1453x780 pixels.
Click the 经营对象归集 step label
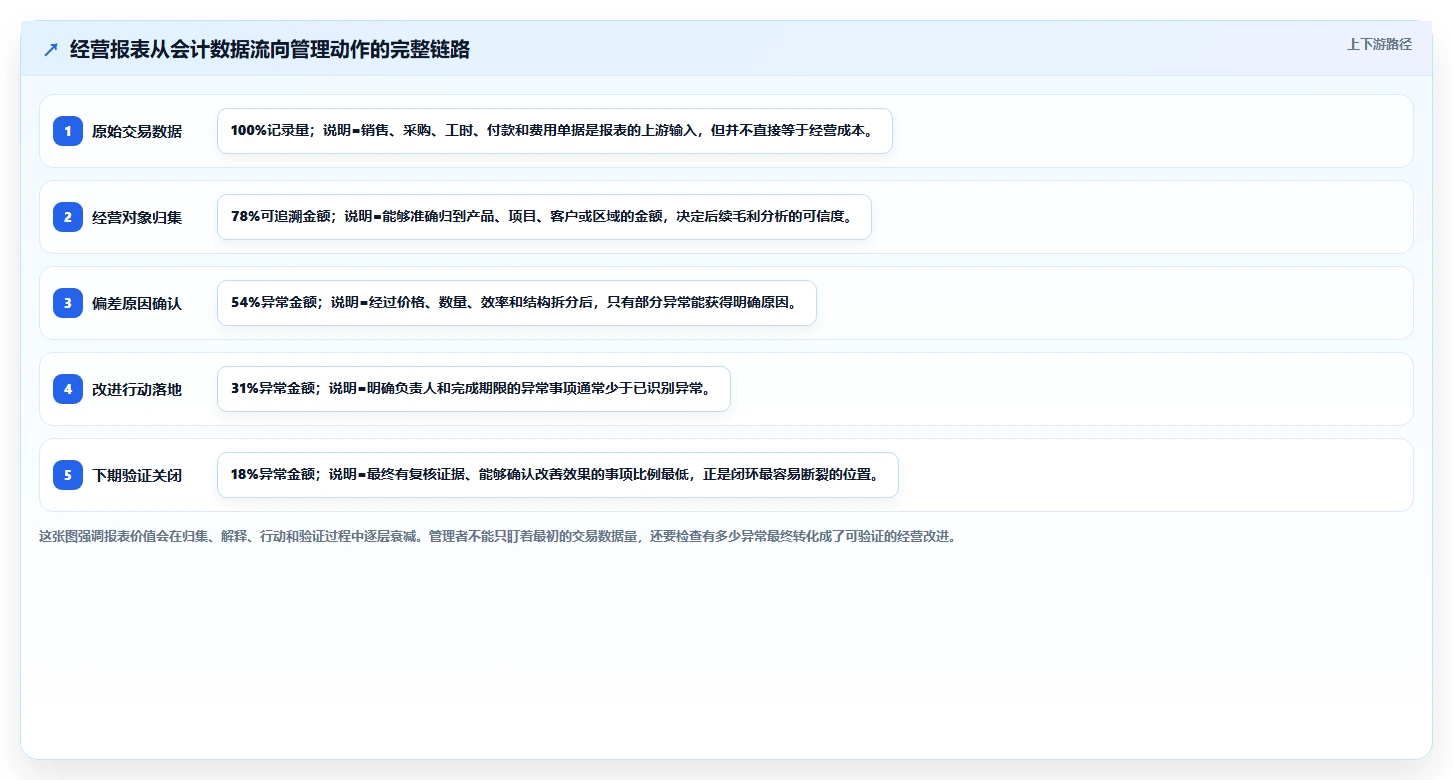coord(137,217)
